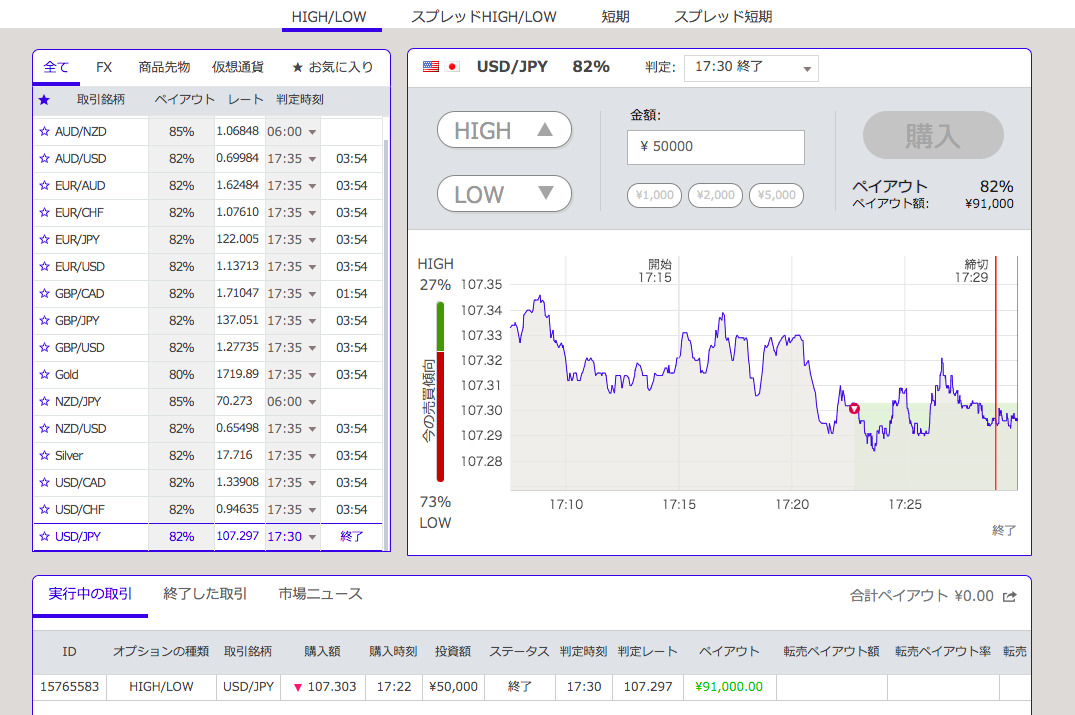The width and height of the screenshot is (1075, 715).
Task: Click the star next to EUR/JPY
Action: point(44,240)
